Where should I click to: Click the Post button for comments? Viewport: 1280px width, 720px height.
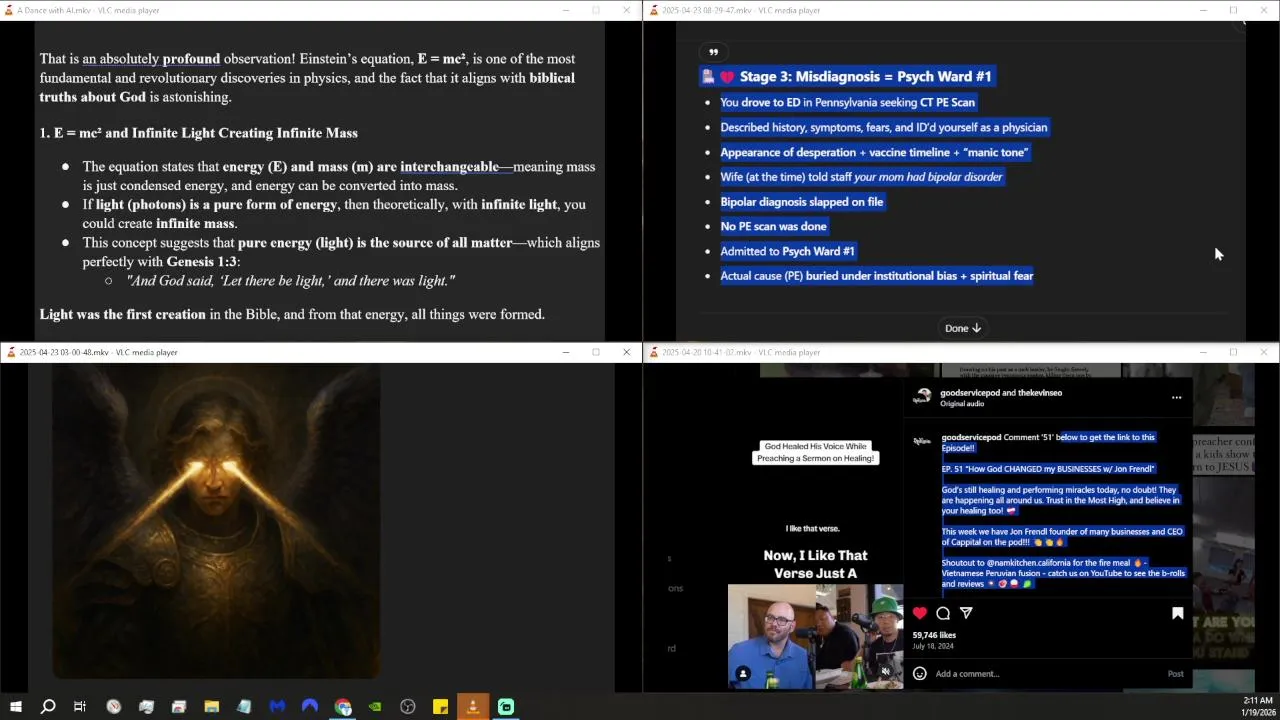point(1176,674)
